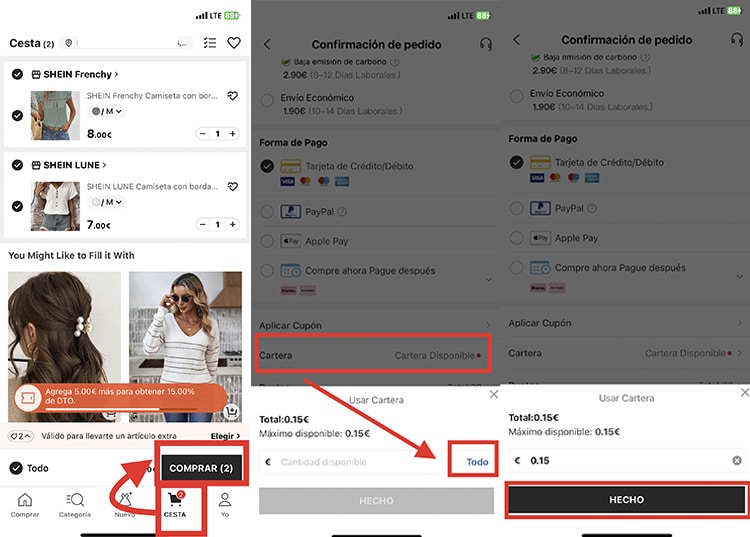Image resolution: width=750 pixels, height=537 pixels.
Task: Open the wishlist heart icon in Cesta header
Action: click(234, 43)
